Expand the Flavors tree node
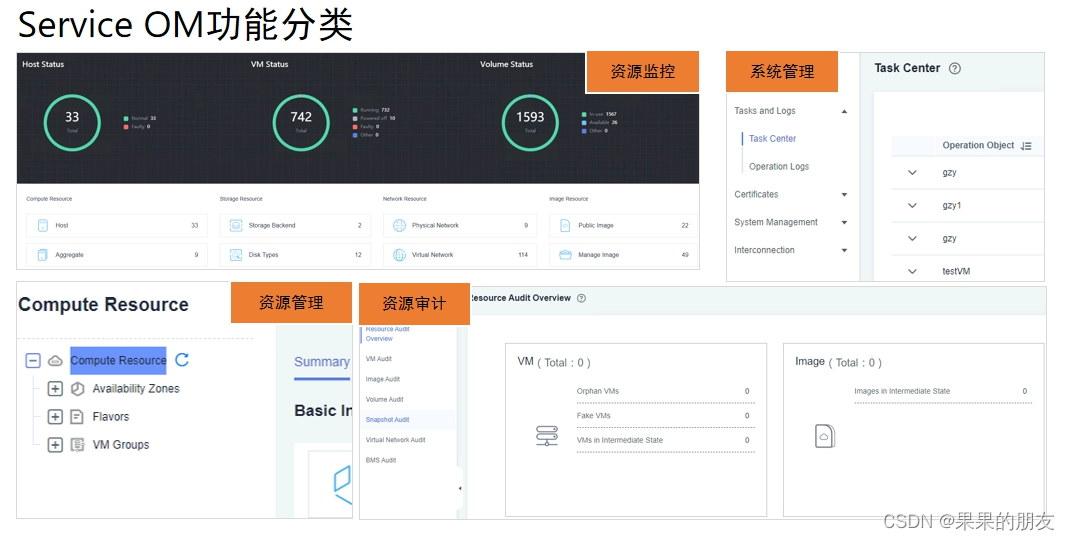Screen dimensions: 1070x540 click(55, 416)
